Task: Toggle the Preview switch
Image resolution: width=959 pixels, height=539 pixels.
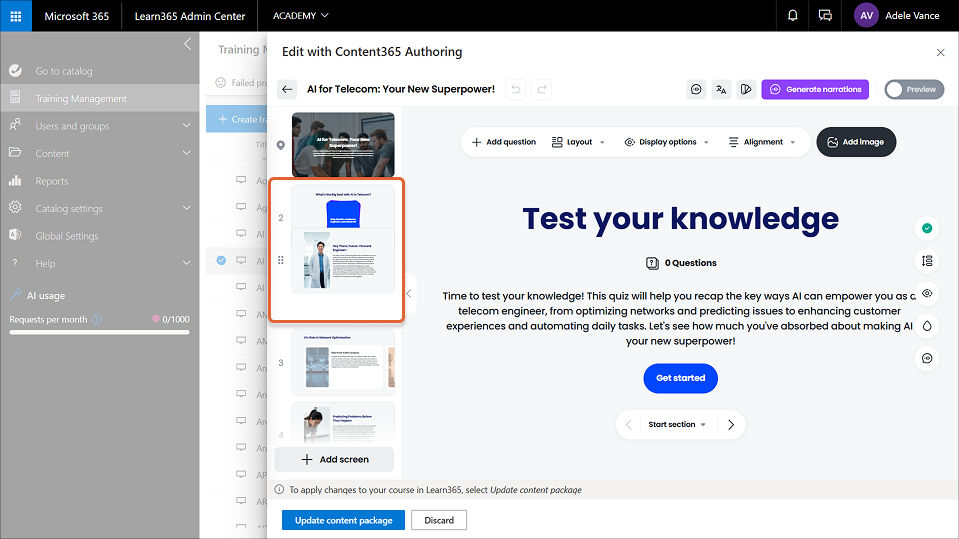Action: pos(911,89)
